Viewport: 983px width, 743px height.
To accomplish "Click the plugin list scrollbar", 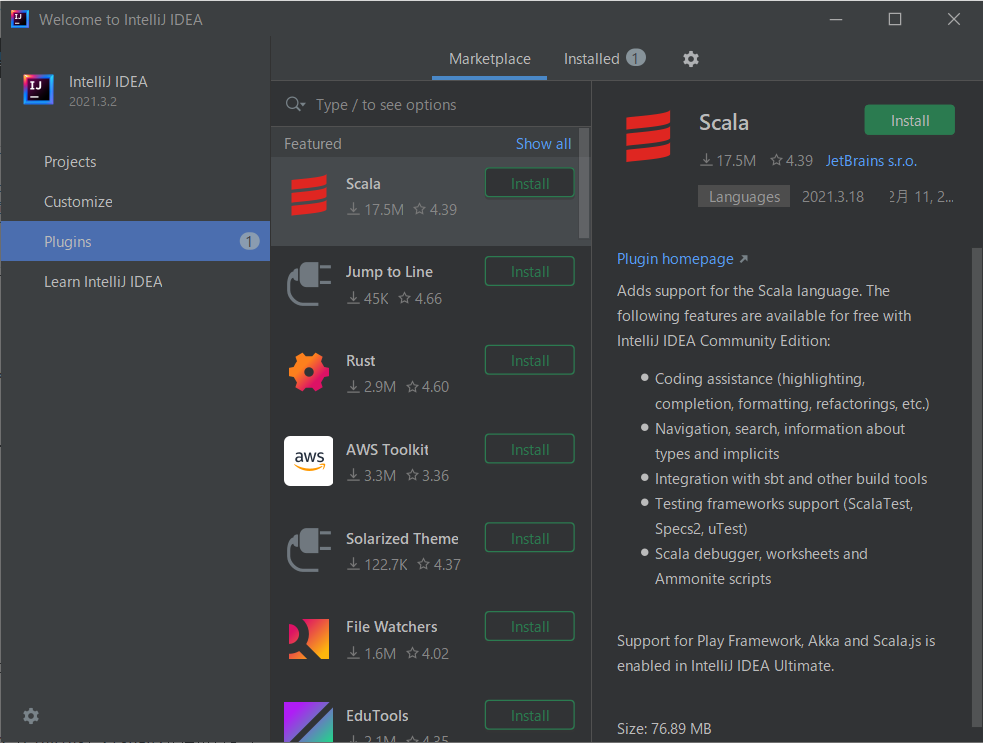I will (x=584, y=183).
